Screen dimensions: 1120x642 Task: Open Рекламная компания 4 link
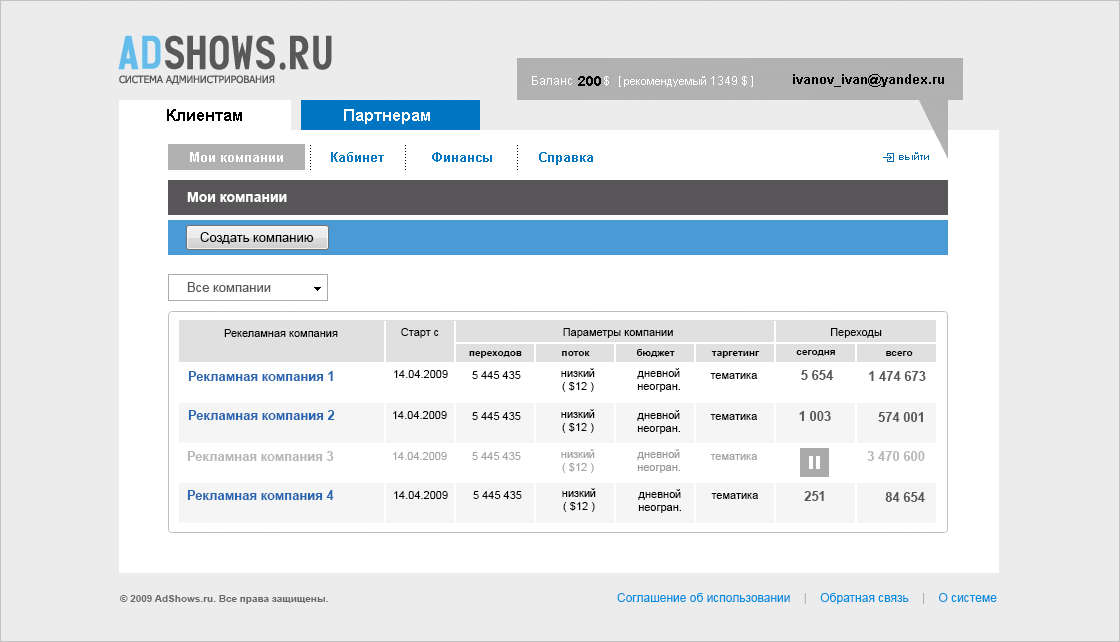(260, 496)
